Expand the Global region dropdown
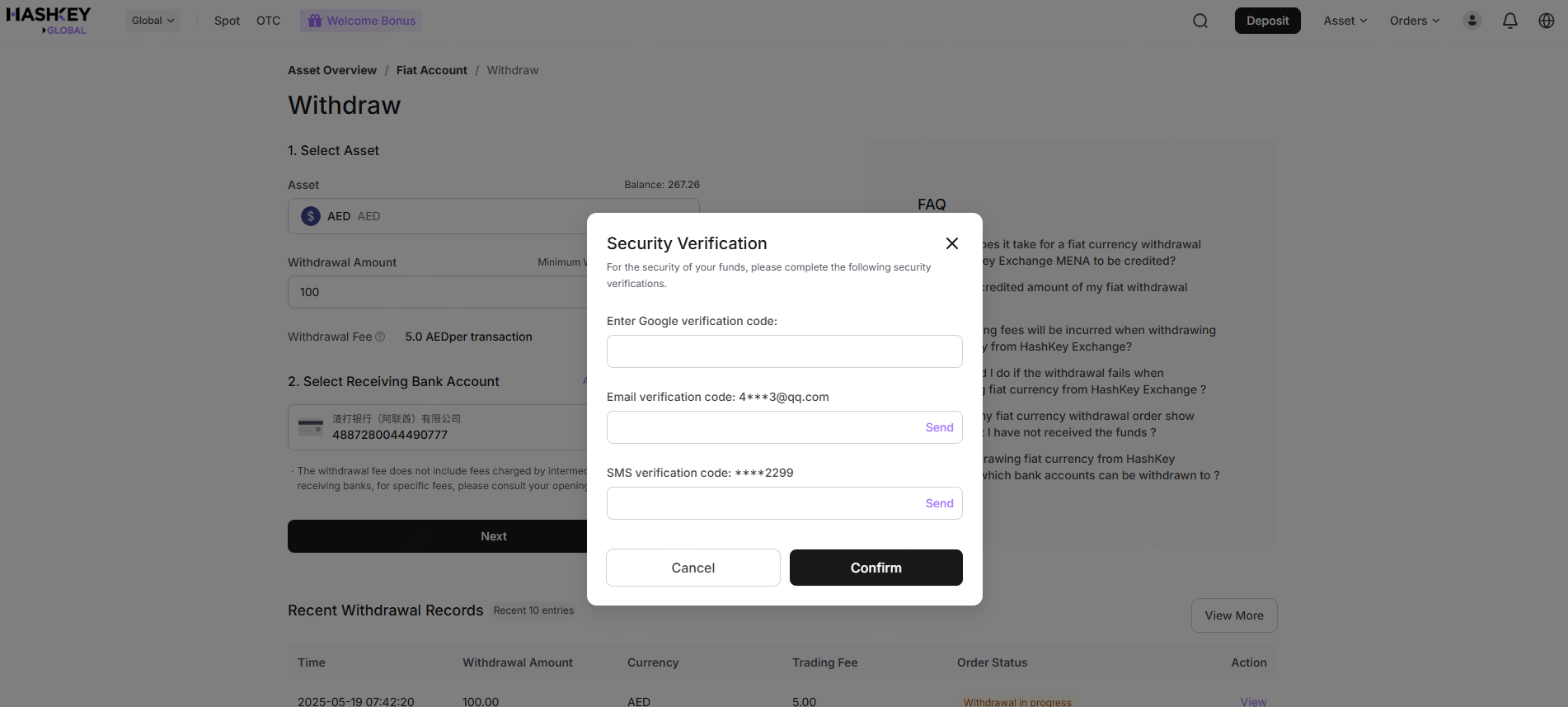This screenshot has width=1568, height=707. coord(153,21)
